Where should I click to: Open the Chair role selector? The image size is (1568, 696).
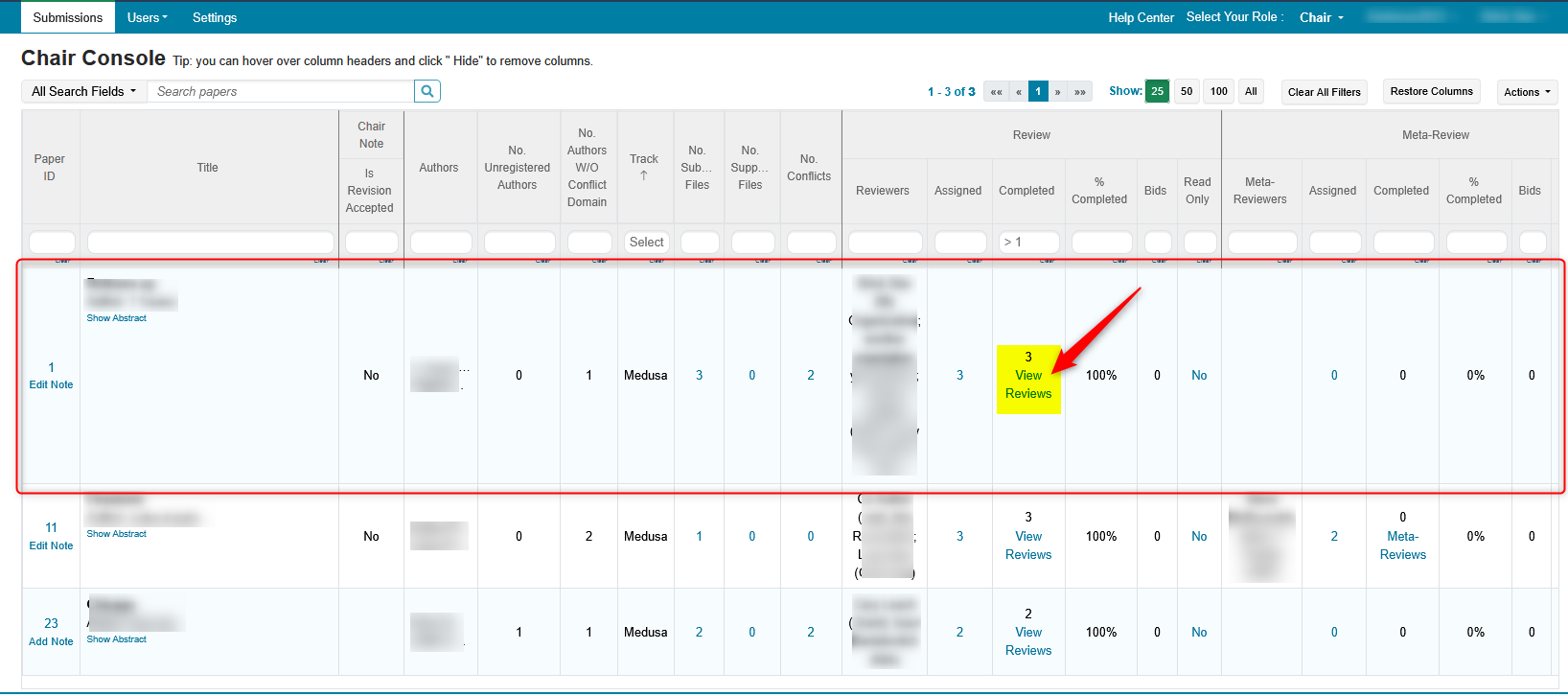click(1322, 17)
